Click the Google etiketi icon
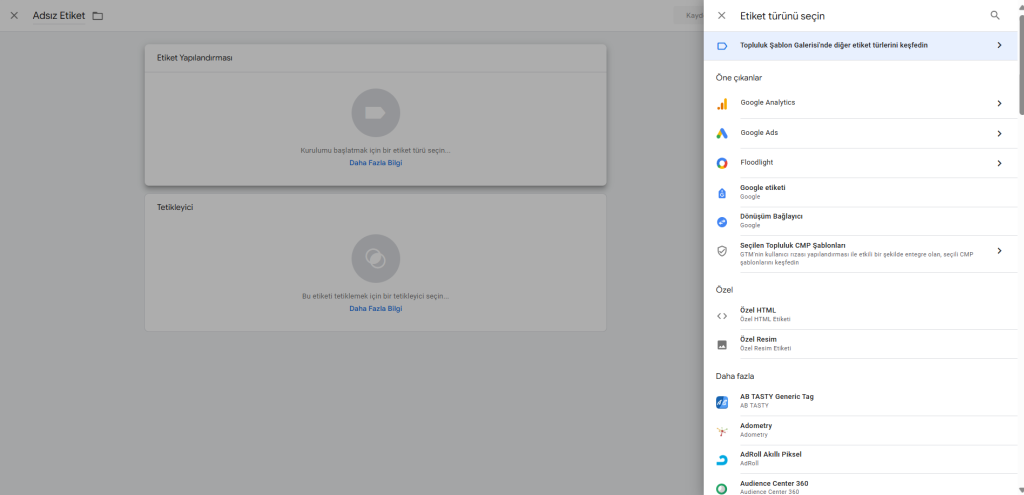This screenshot has height=495, width=1024. (722, 193)
